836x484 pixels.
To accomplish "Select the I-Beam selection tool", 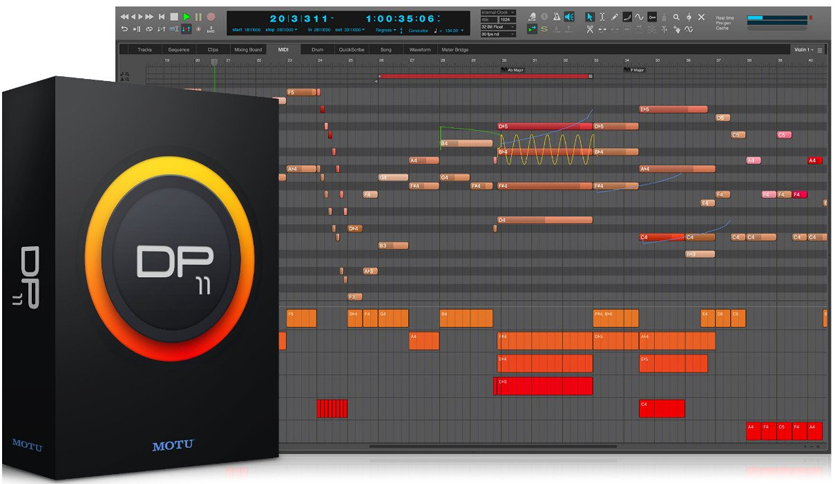I will click(602, 17).
